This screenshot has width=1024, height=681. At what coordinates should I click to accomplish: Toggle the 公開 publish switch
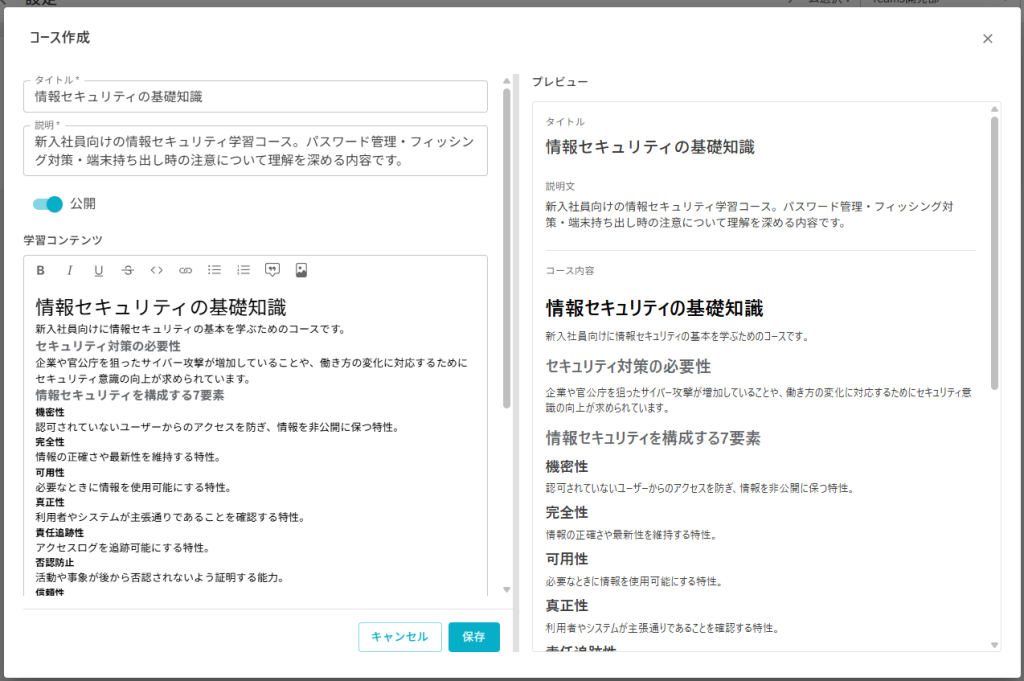click(x=47, y=204)
